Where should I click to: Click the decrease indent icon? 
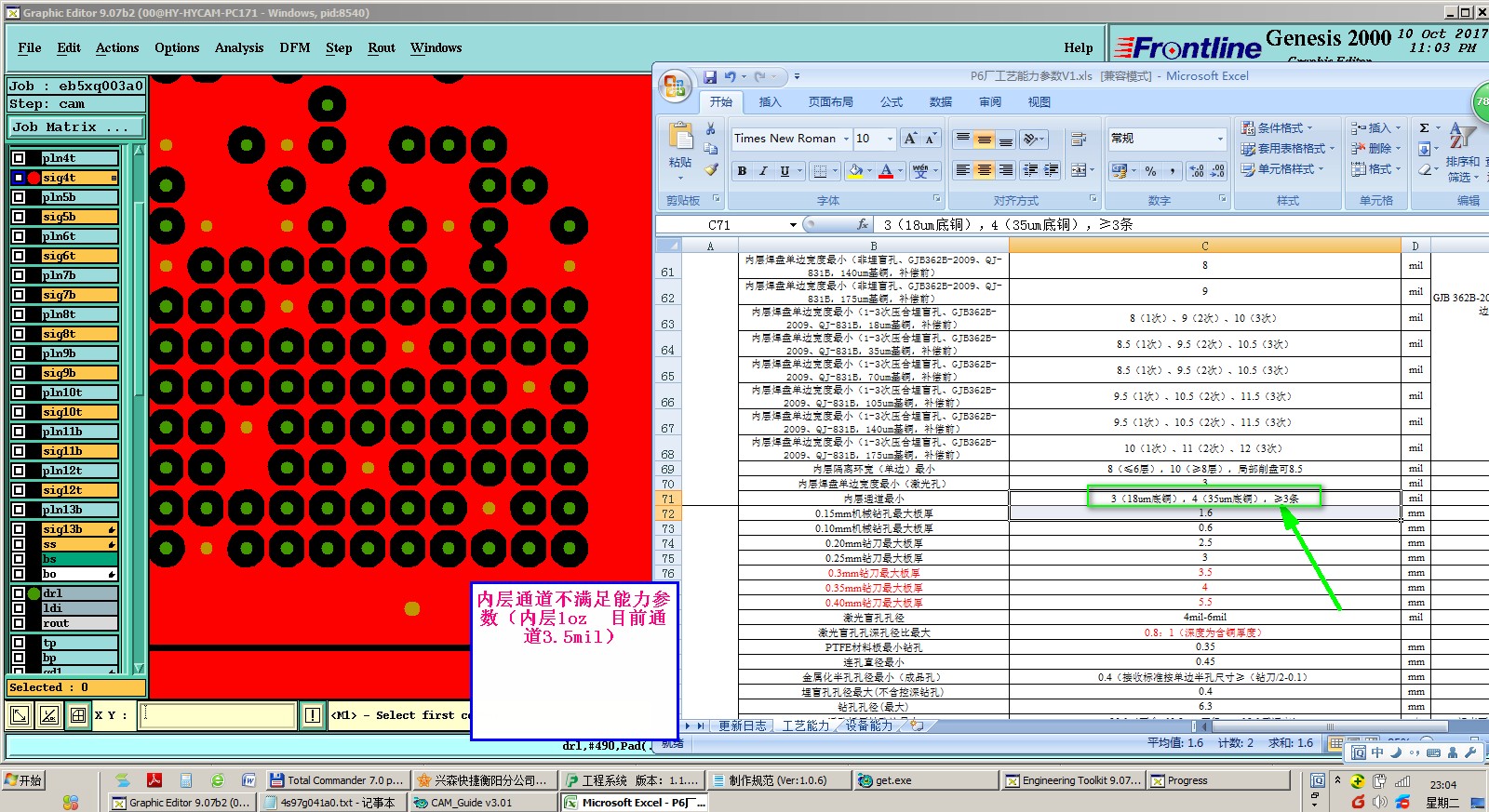[1030, 170]
